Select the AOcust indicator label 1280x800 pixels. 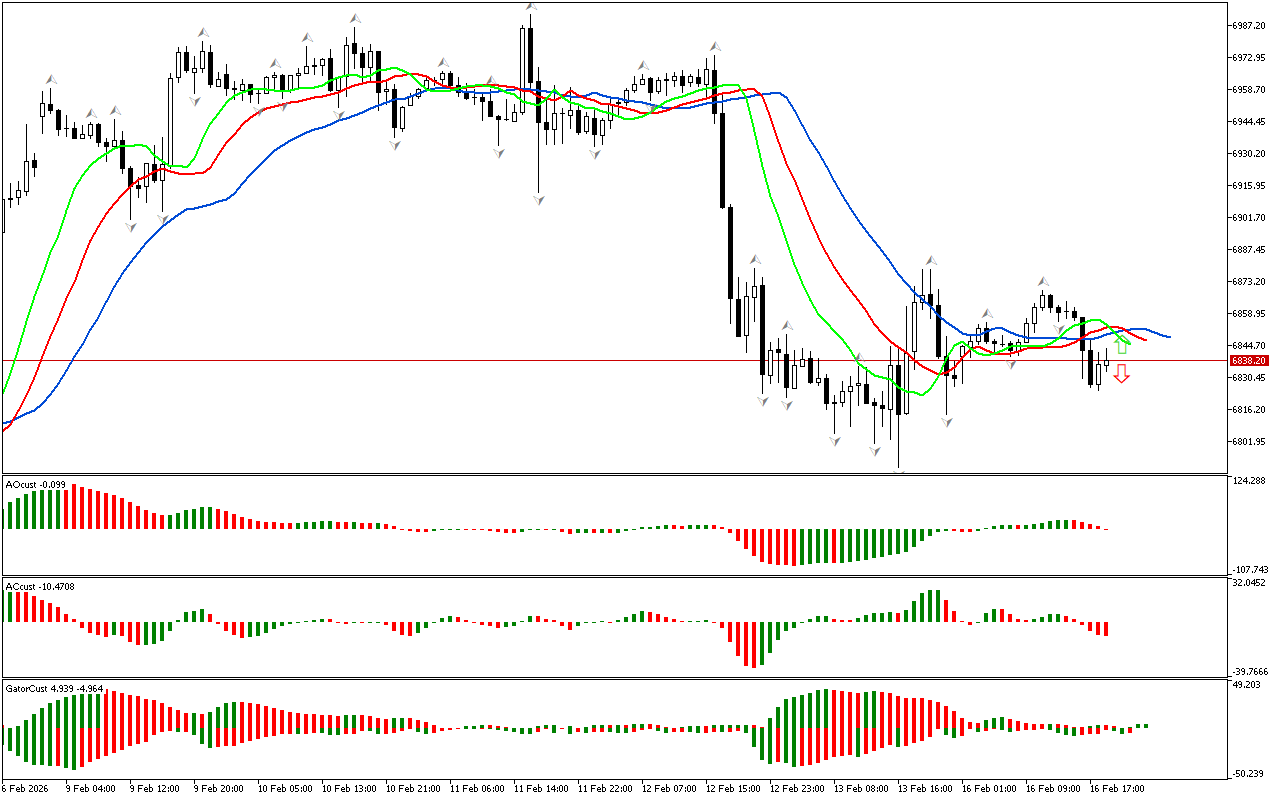pyautogui.click(x=36, y=485)
